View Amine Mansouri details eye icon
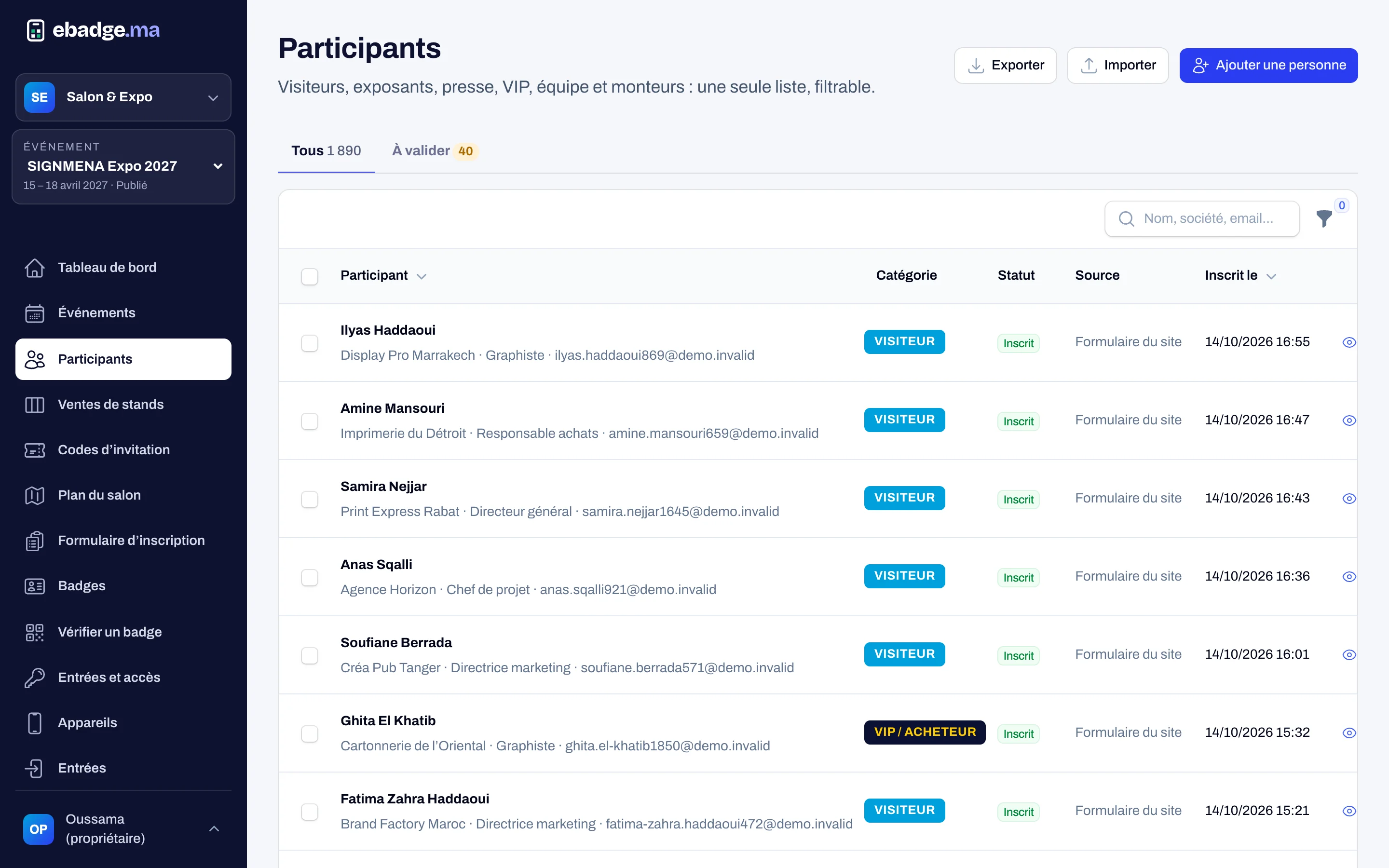The width and height of the screenshot is (1389, 868). [1349, 420]
